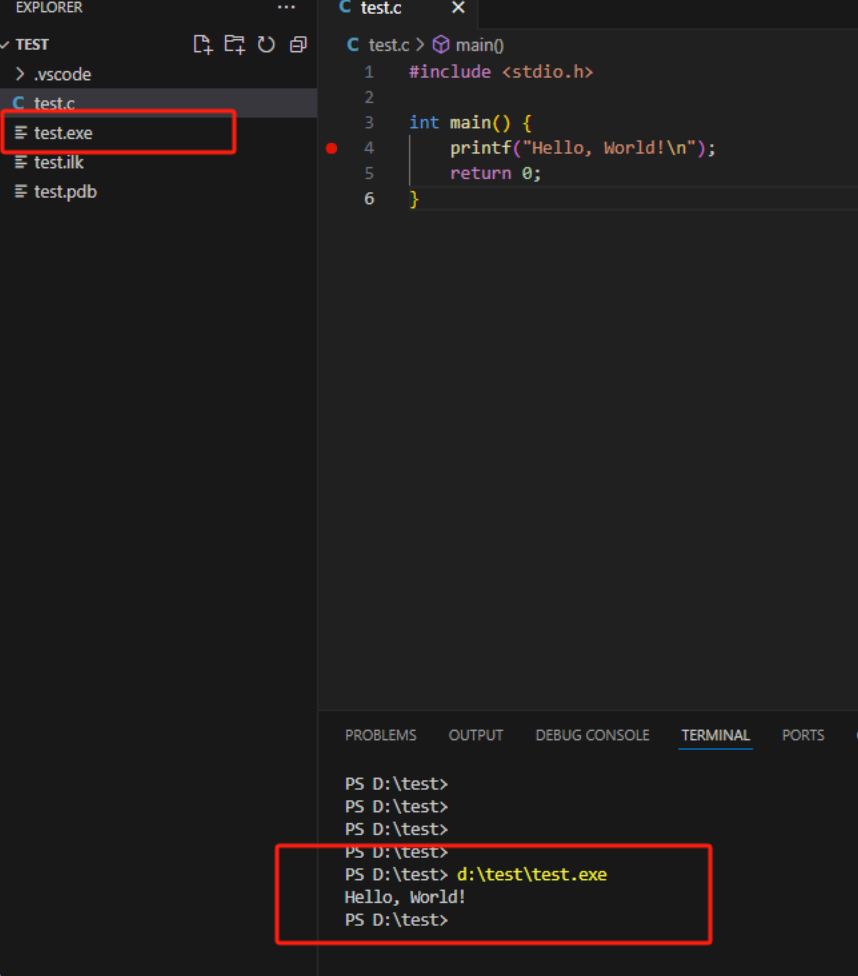Viewport: 858px width, 976px height.
Task: Switch to the DEBUG CONSOLE tab
Action: coord(592,735)
